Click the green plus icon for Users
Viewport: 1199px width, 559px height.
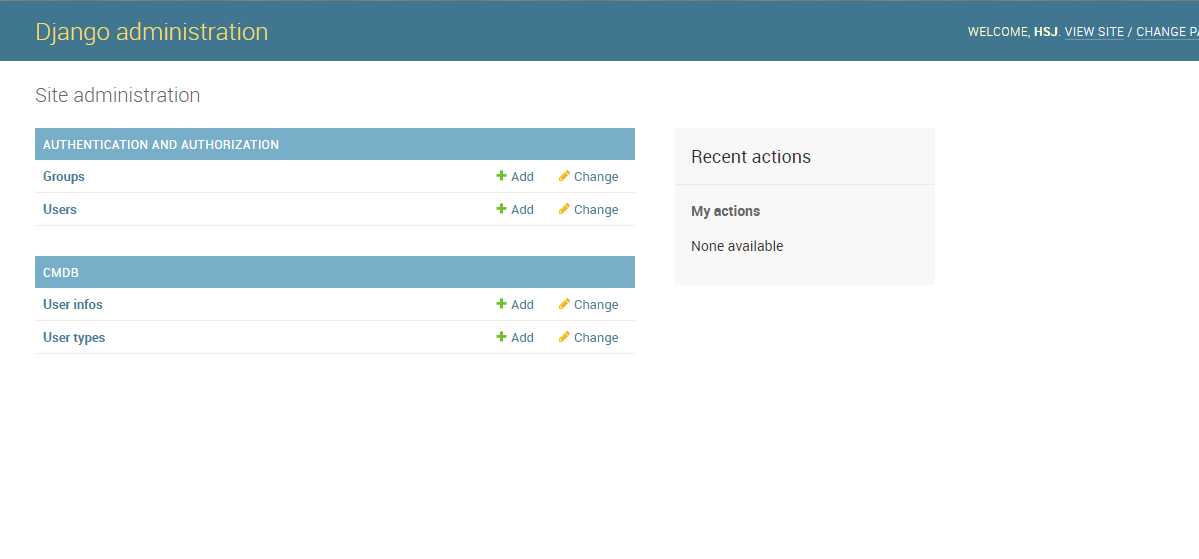501,209
